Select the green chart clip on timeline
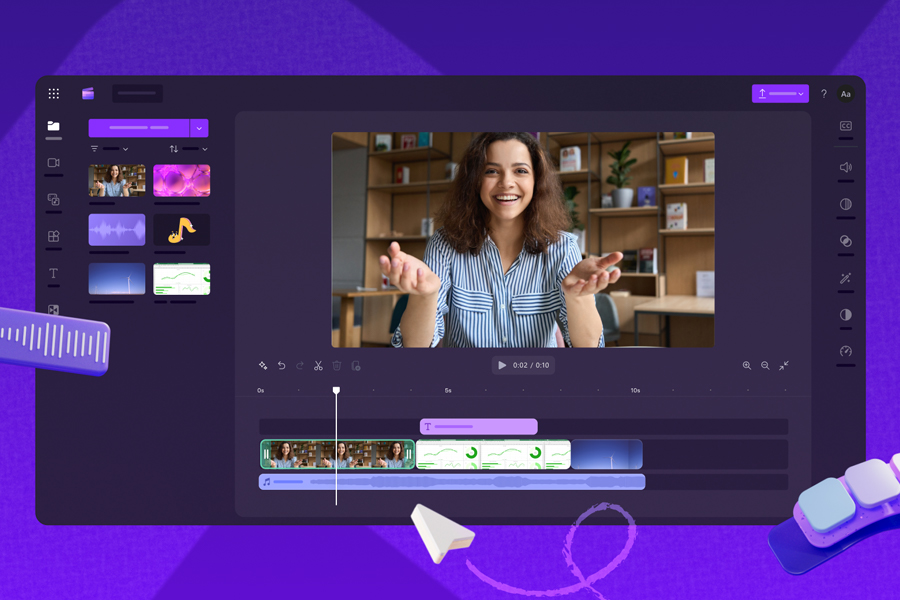 493,454
